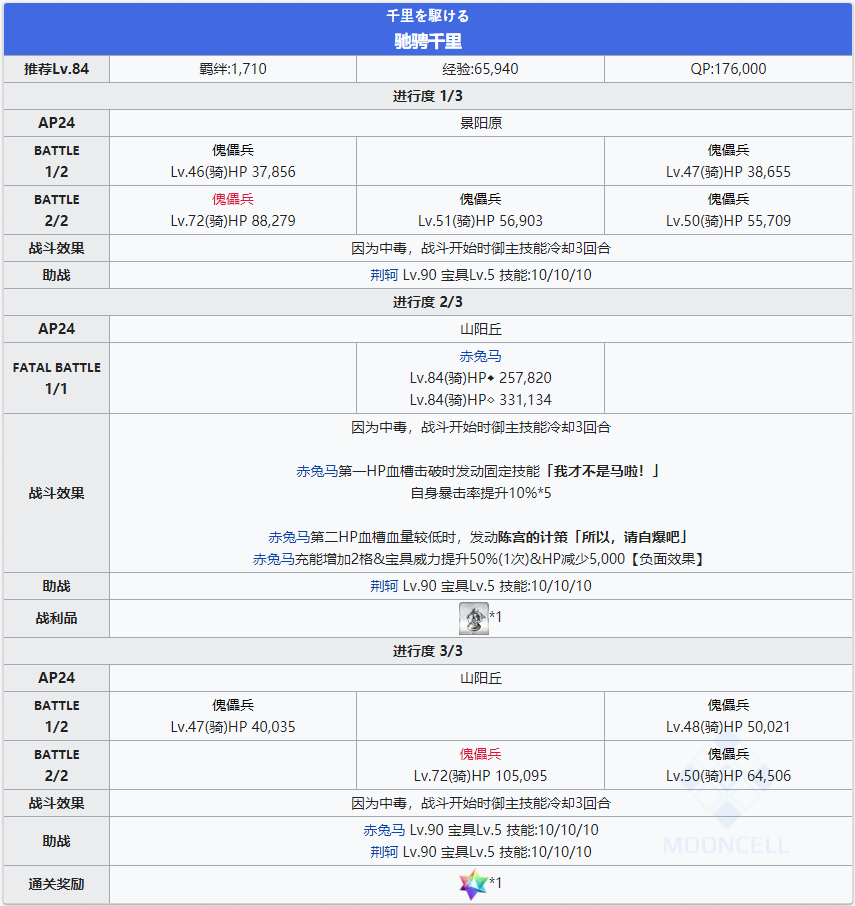
Task: Open 赤兔马 link before 第二HP血槽血量较低时
Action: pyautogui.click(x=289, y=537)
